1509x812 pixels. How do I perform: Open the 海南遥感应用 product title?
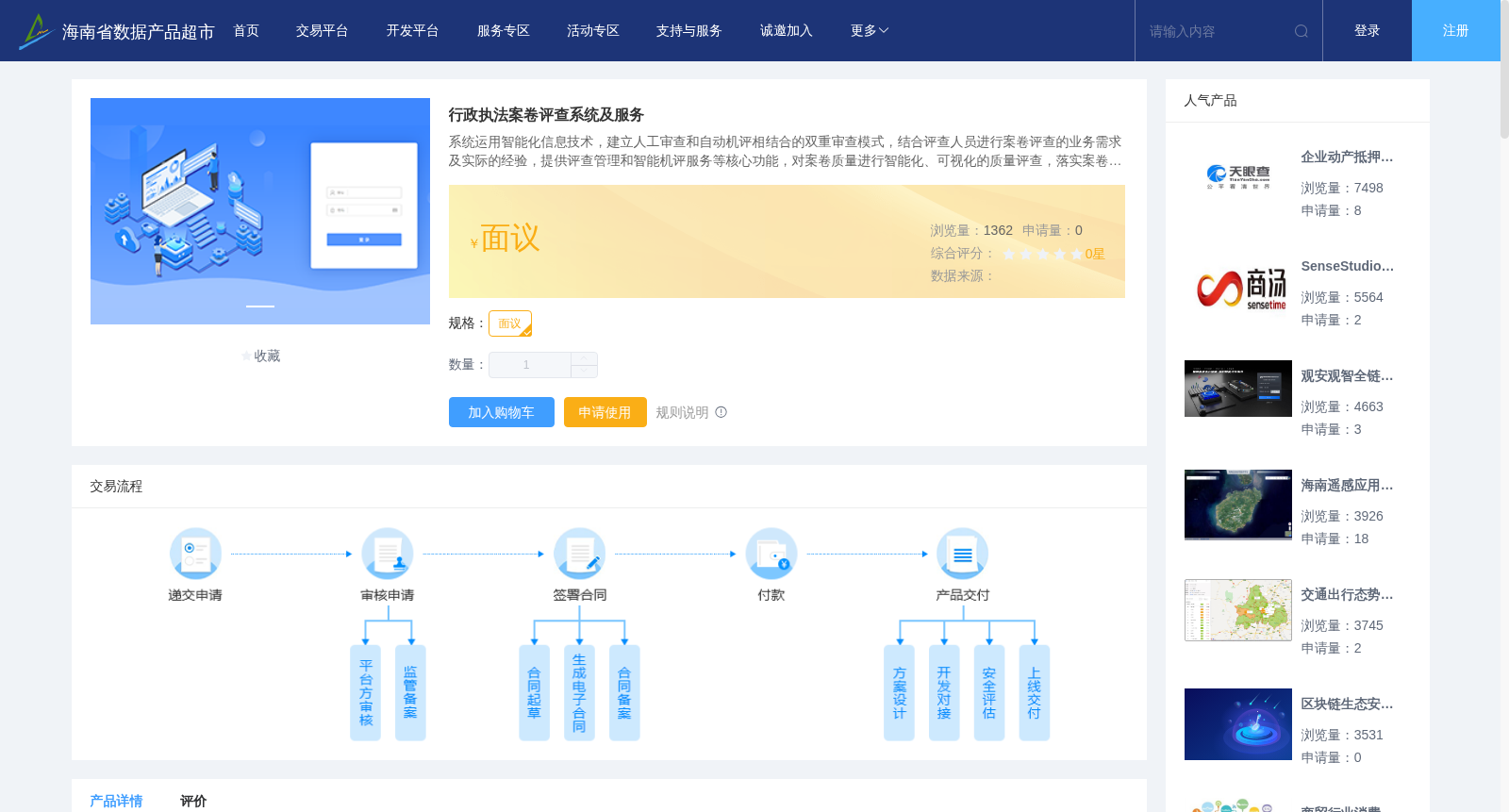click(1347, 485)
